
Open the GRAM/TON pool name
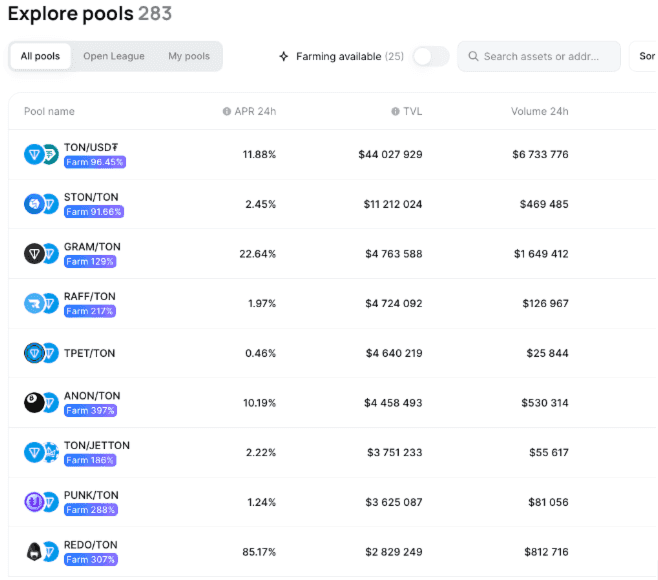coord(92,246)
